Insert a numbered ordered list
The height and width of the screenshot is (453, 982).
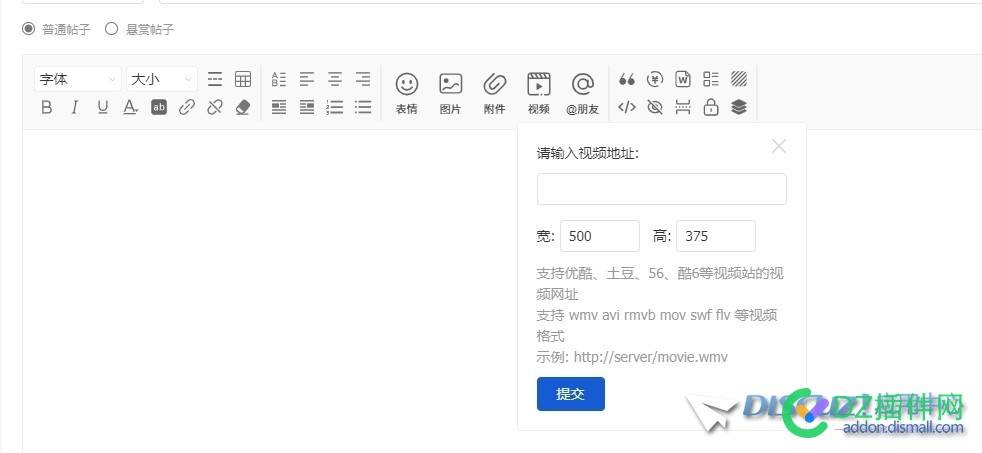335,107
